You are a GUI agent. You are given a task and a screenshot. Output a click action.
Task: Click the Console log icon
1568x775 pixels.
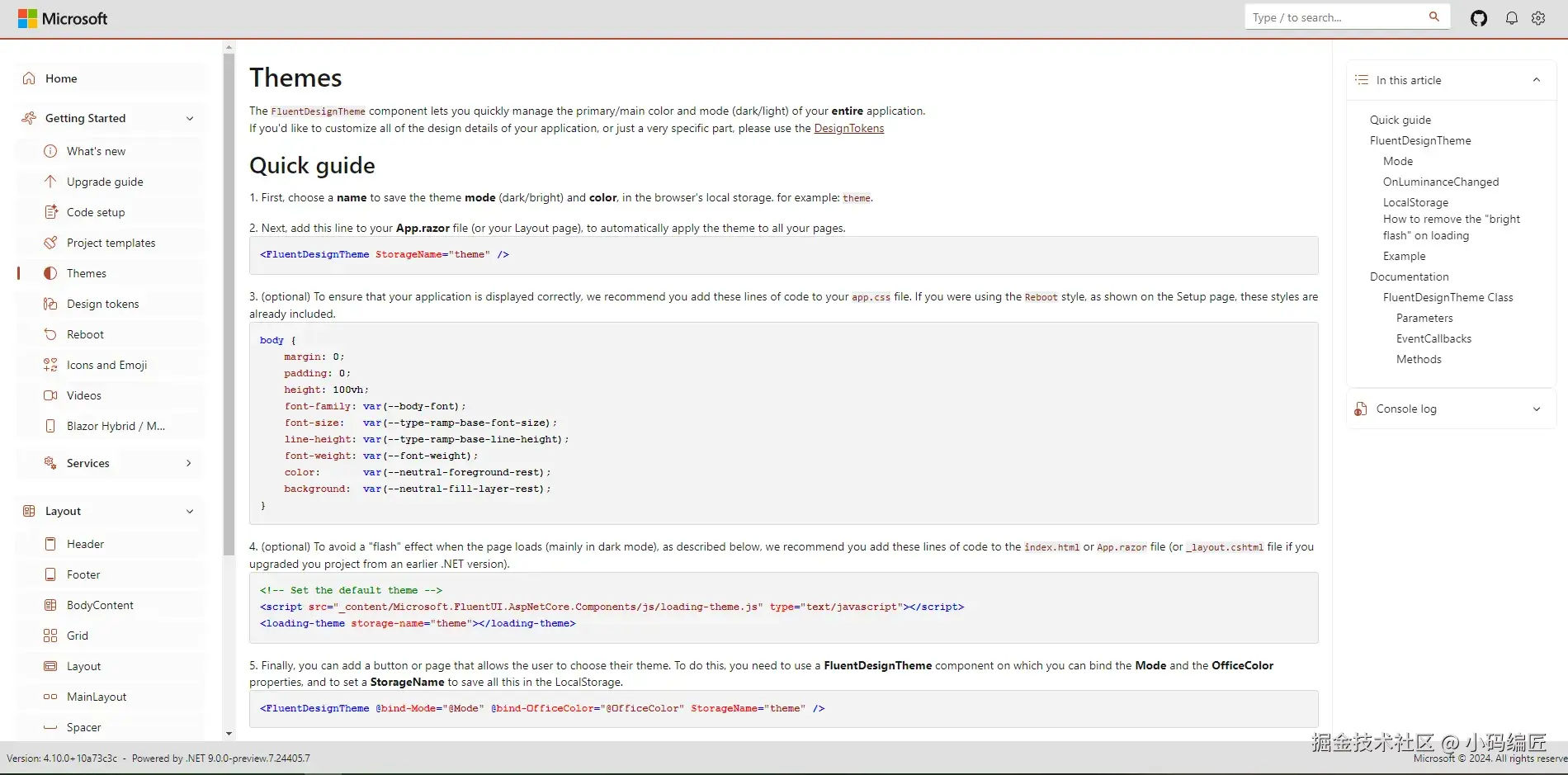[1361, 409]
